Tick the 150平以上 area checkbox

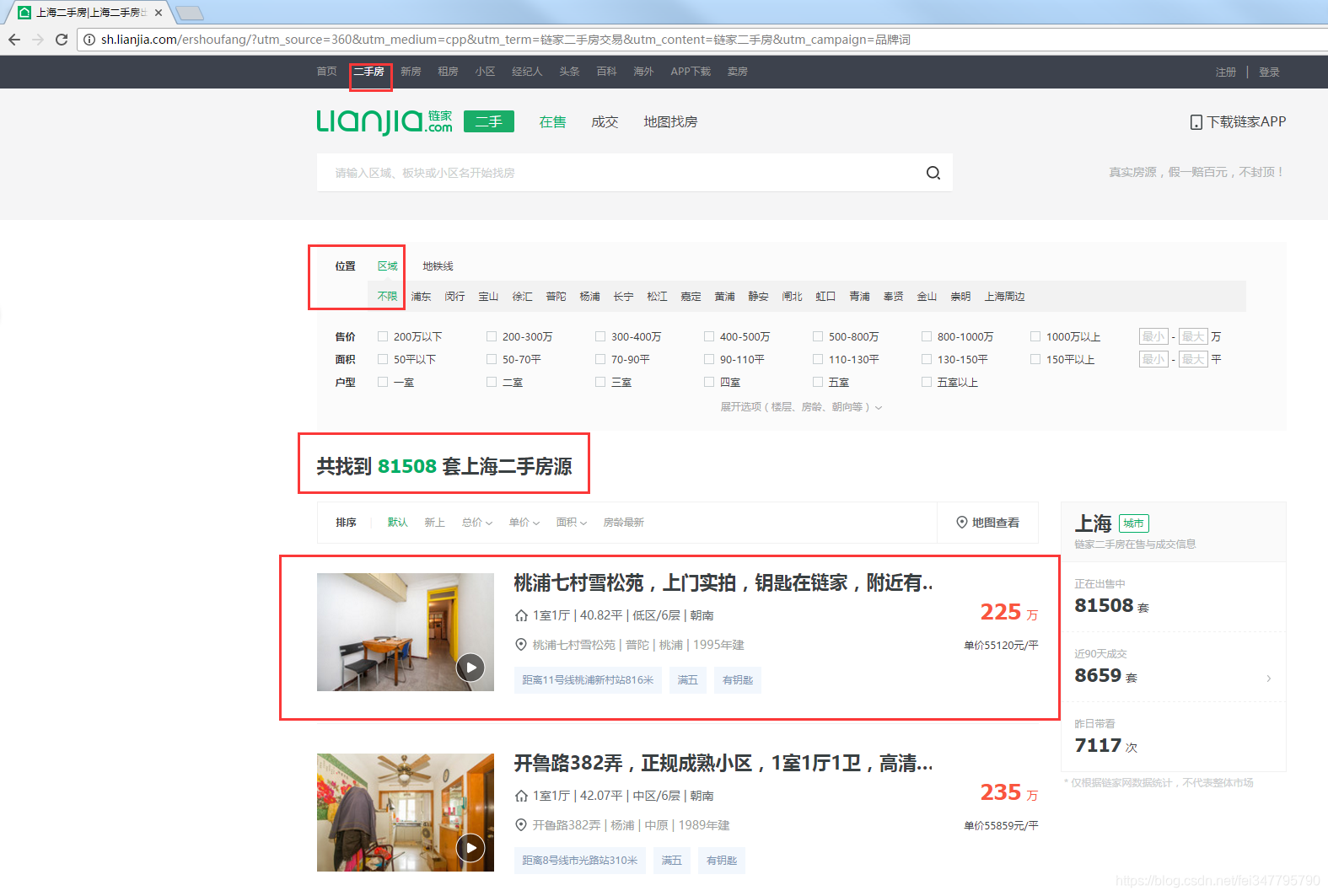click(x=1035, y=359)
